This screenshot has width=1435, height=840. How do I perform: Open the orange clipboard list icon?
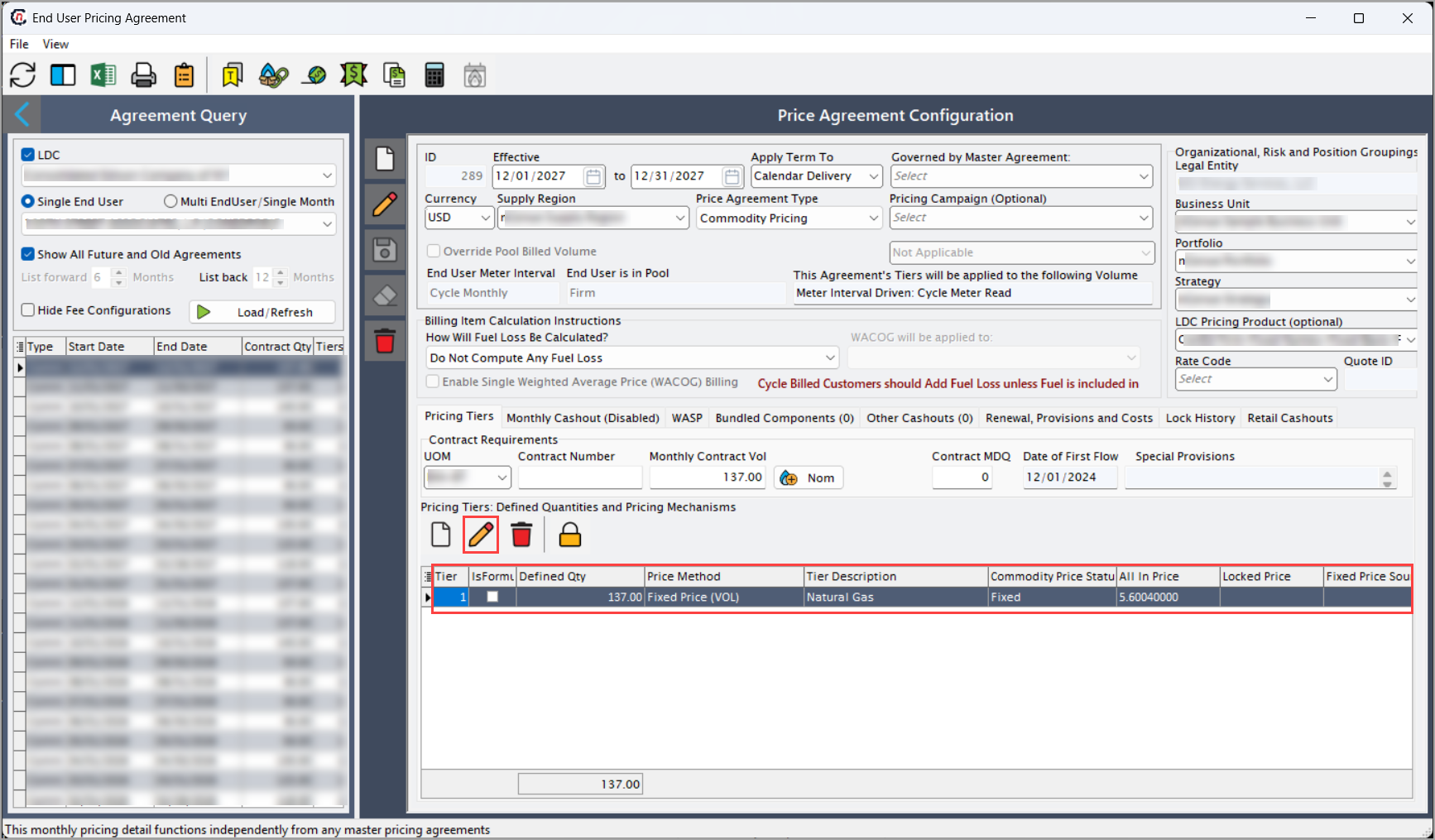coord(184,75)
